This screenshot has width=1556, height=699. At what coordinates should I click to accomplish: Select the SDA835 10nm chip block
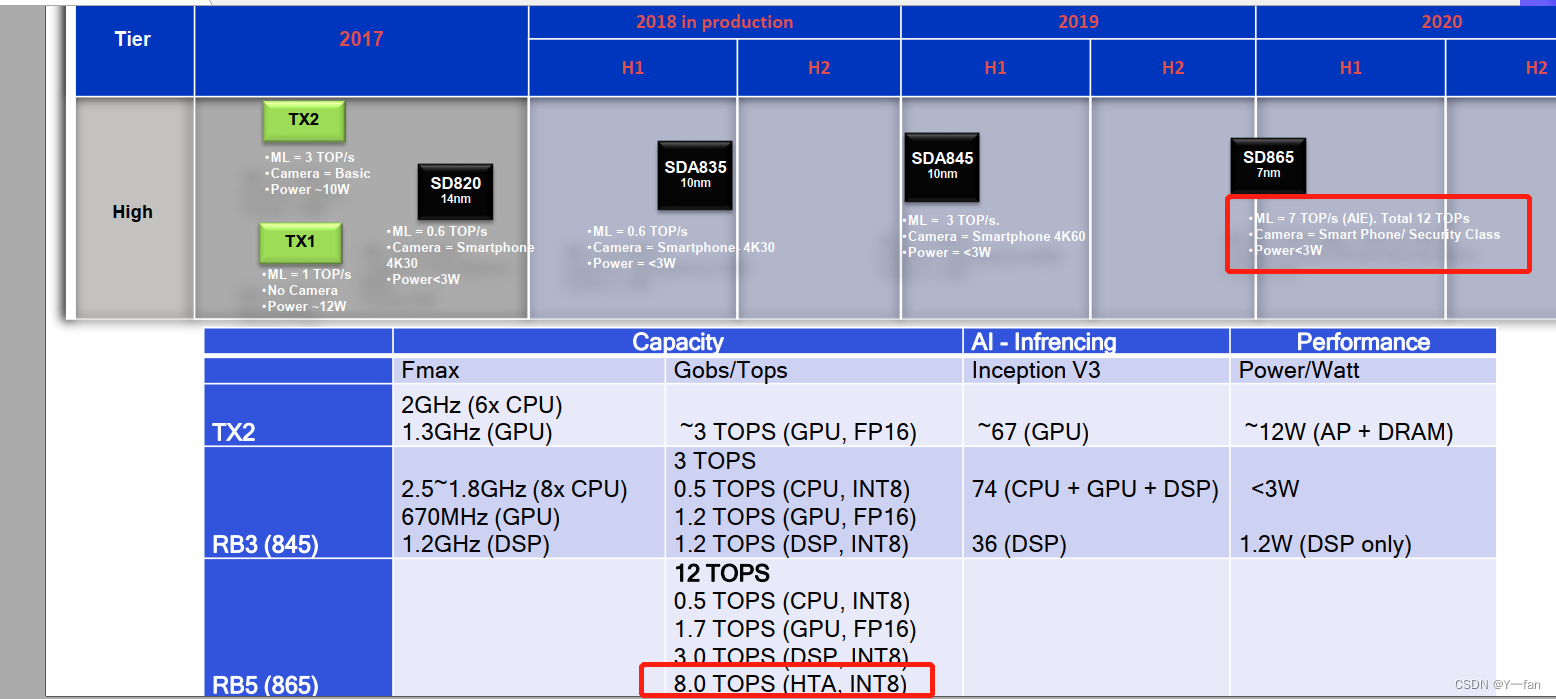(695, 174)
